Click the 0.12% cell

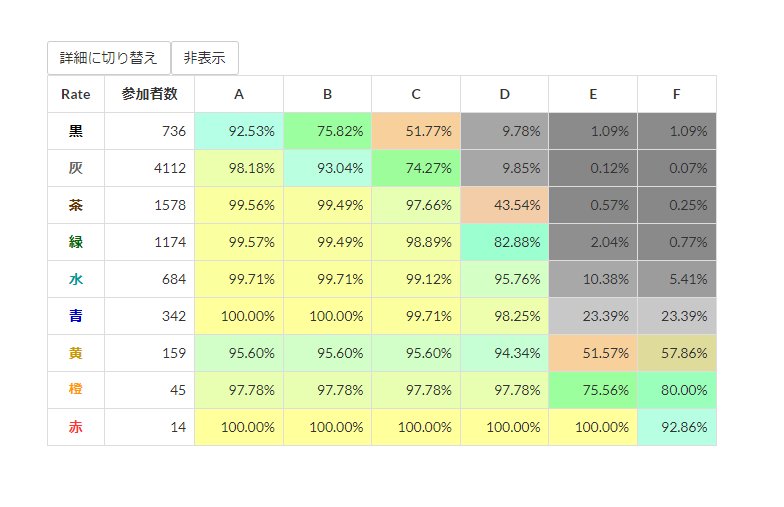pos(593,168)
